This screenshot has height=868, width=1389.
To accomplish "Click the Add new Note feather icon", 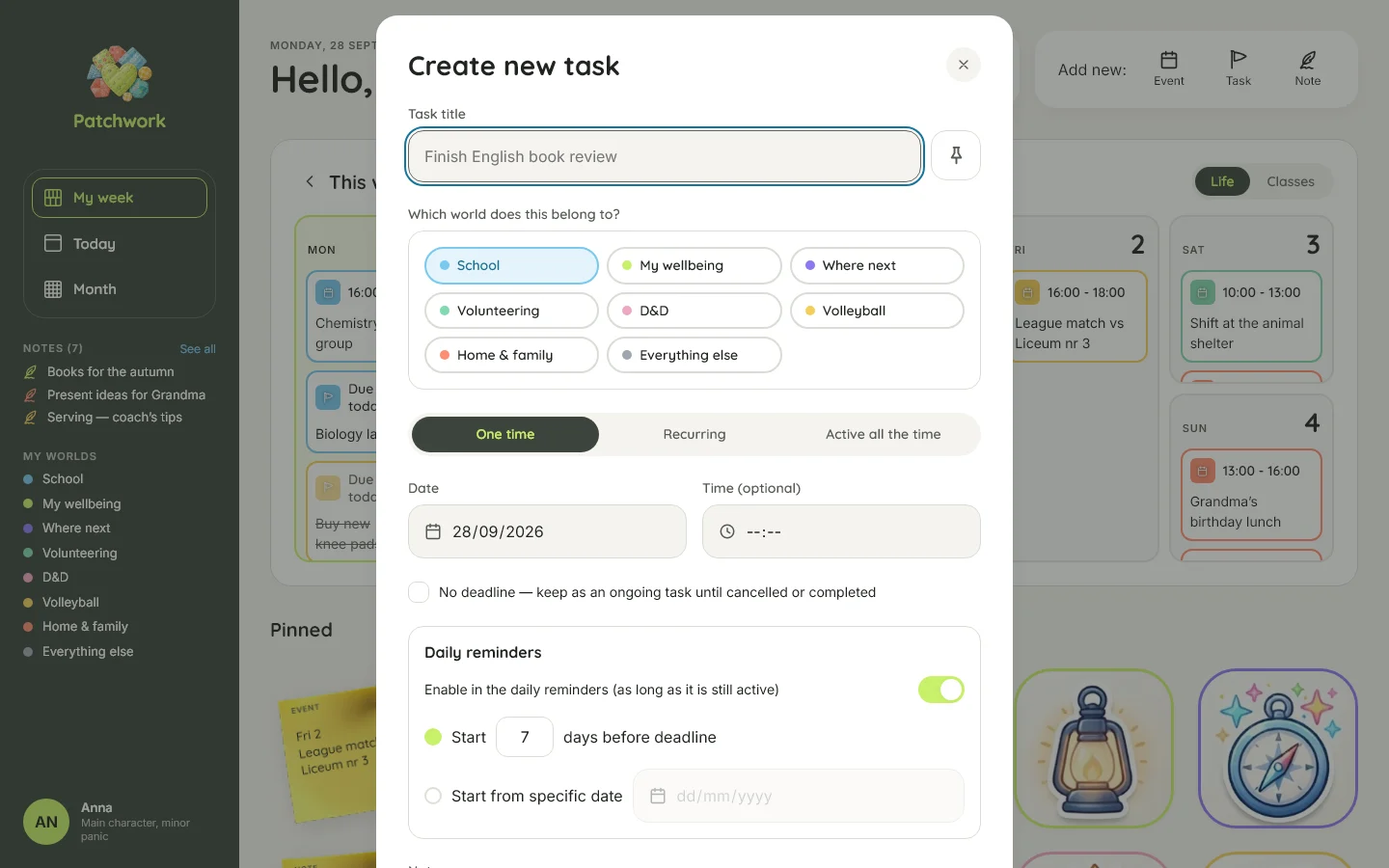I will coord(1308,60).
